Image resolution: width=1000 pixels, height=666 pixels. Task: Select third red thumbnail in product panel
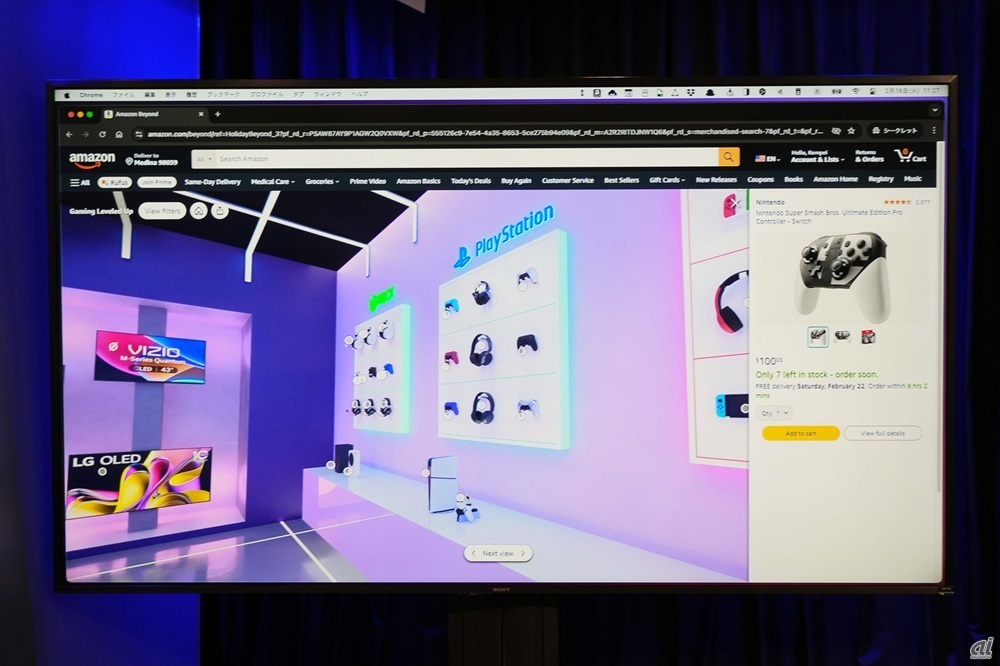pos(868,336)
